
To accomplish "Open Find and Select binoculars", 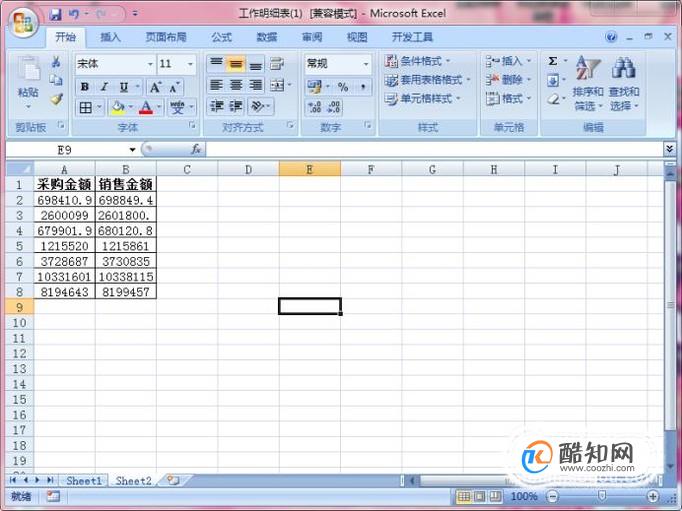I will pyautogui.click(x=624, y=83).
